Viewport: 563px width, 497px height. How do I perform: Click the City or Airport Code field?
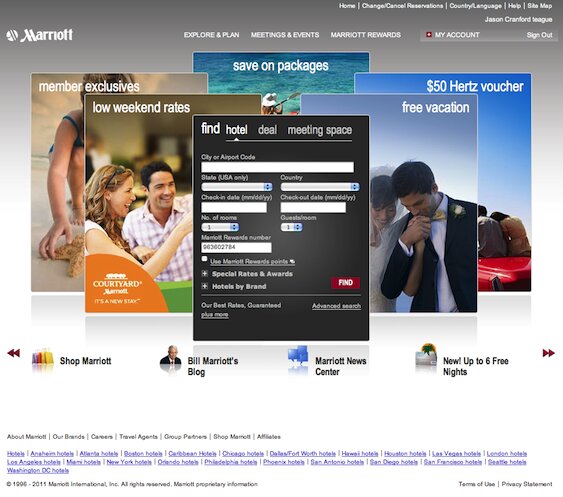[x=277, y=167]
